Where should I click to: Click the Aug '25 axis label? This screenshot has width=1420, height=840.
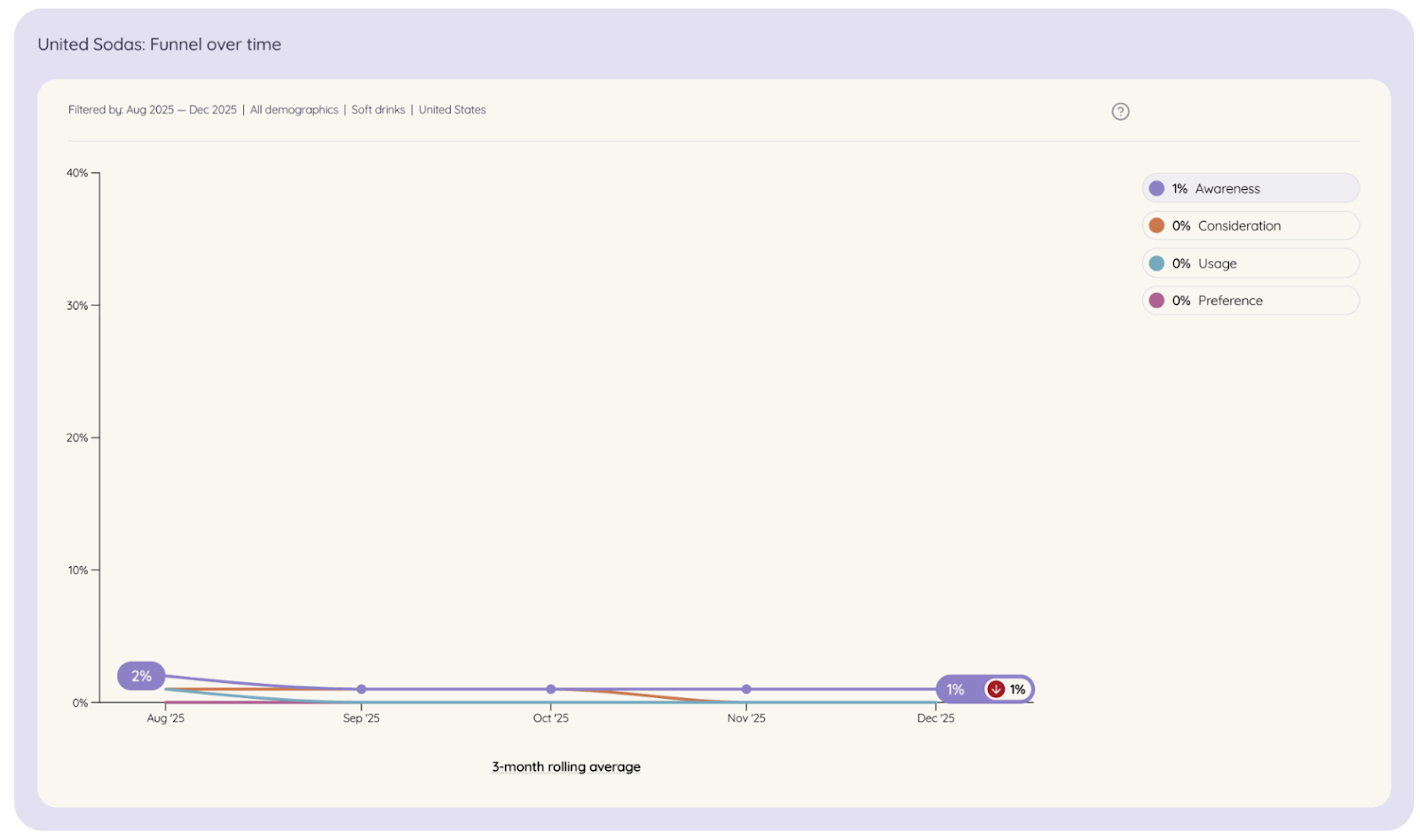(x=166, y=718)
